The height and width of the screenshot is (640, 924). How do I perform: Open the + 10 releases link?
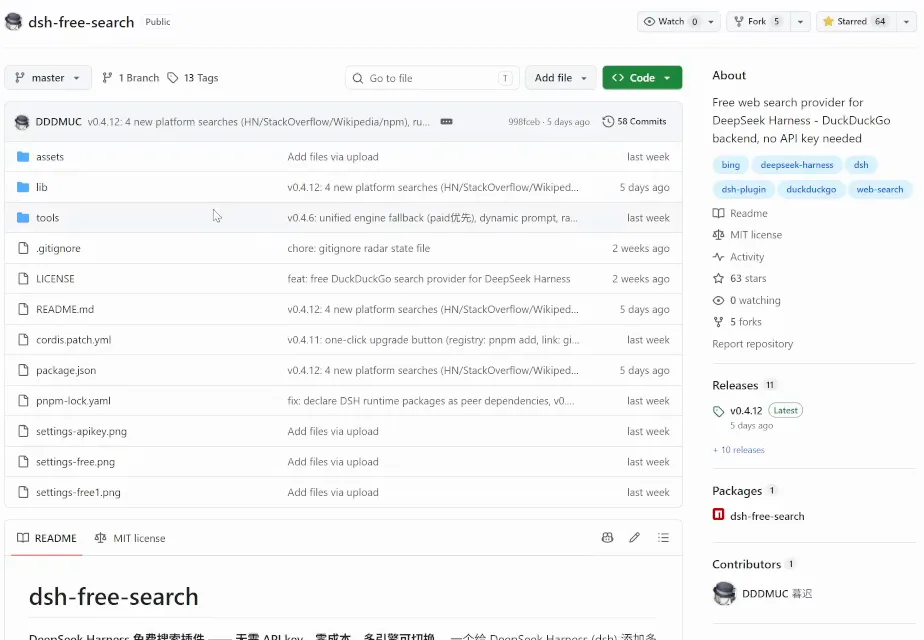[x=738, y=450]
